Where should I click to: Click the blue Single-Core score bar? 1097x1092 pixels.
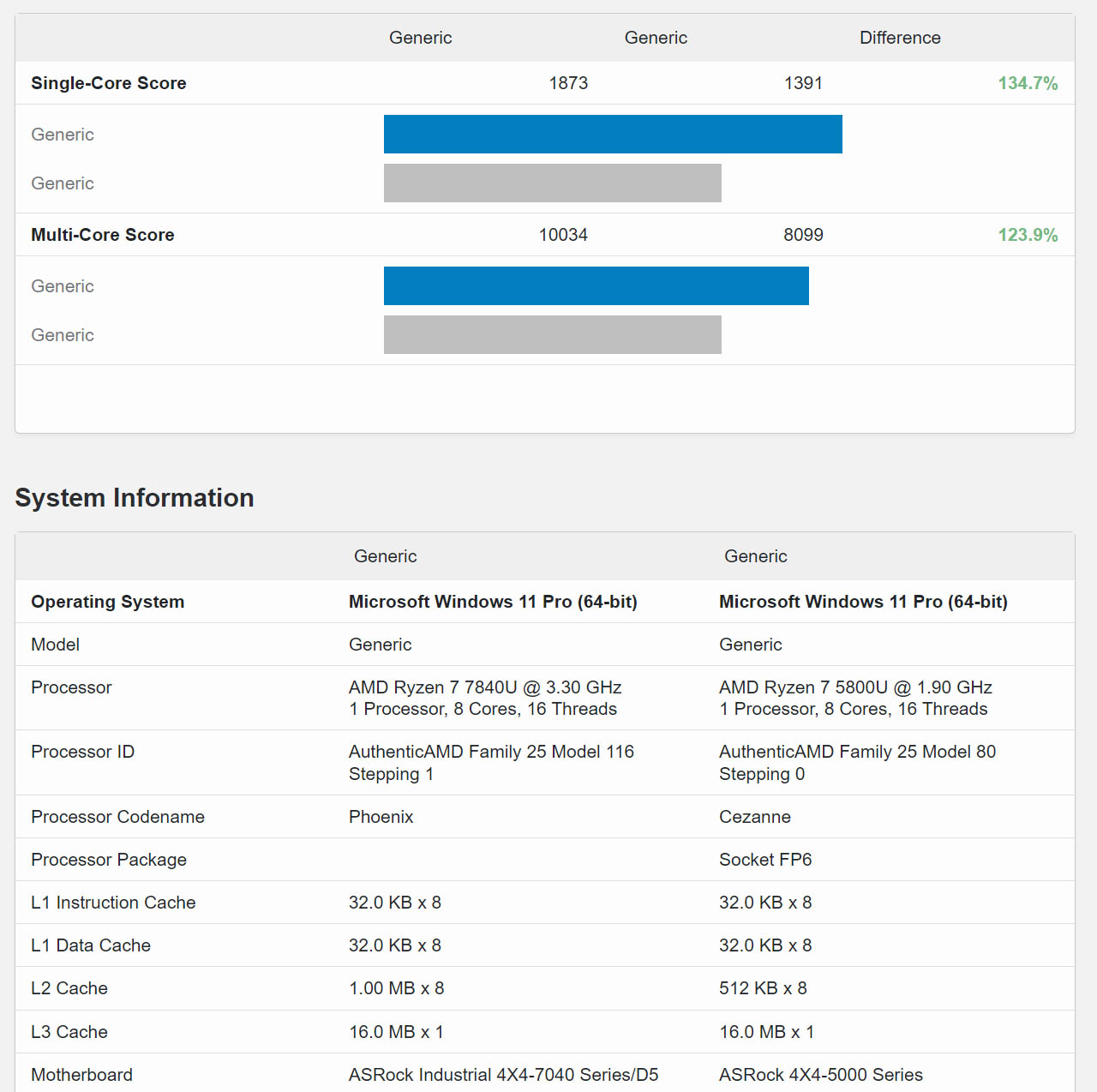(x=613, y=135)
